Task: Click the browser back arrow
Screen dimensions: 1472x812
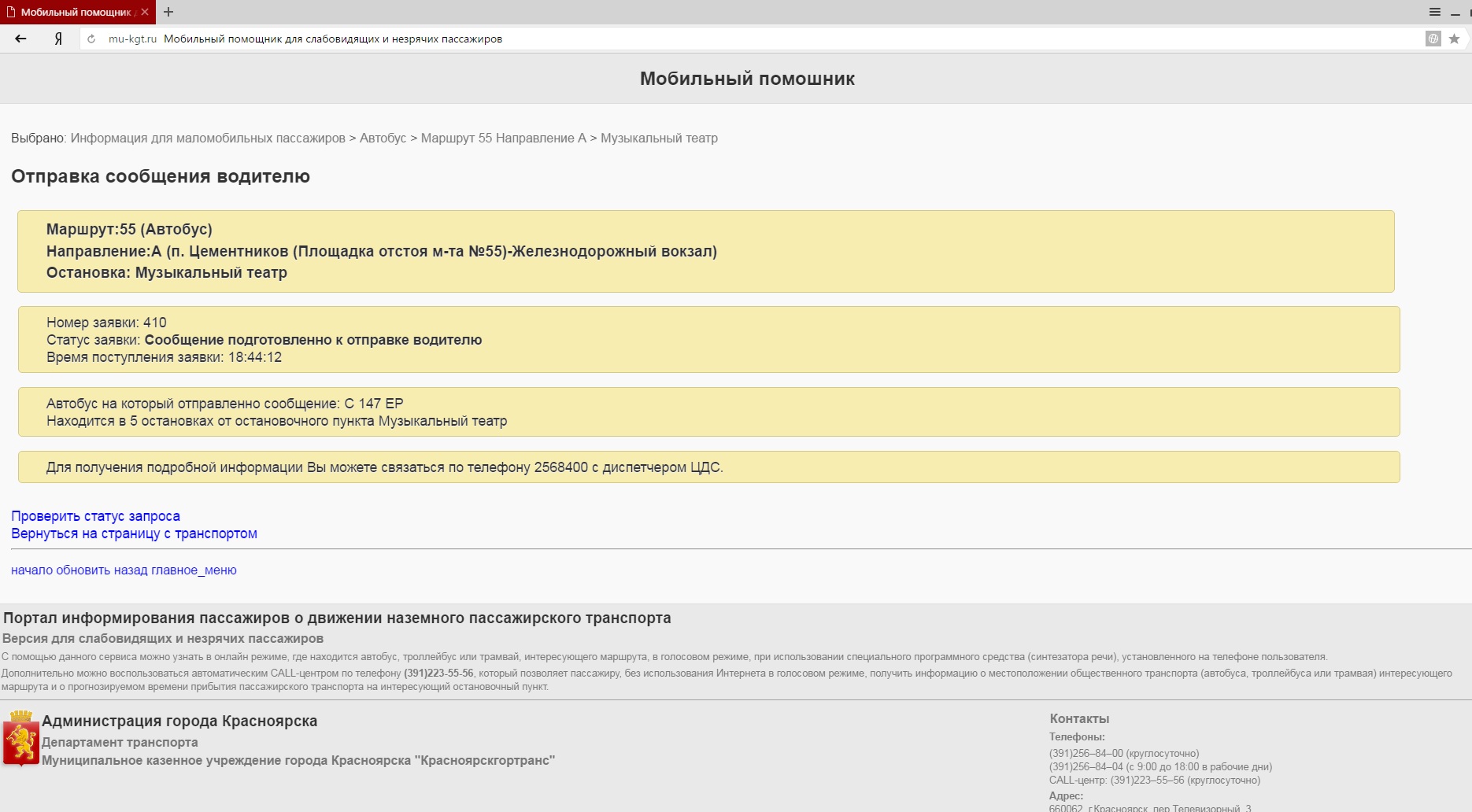Action: tap(21, 39)
